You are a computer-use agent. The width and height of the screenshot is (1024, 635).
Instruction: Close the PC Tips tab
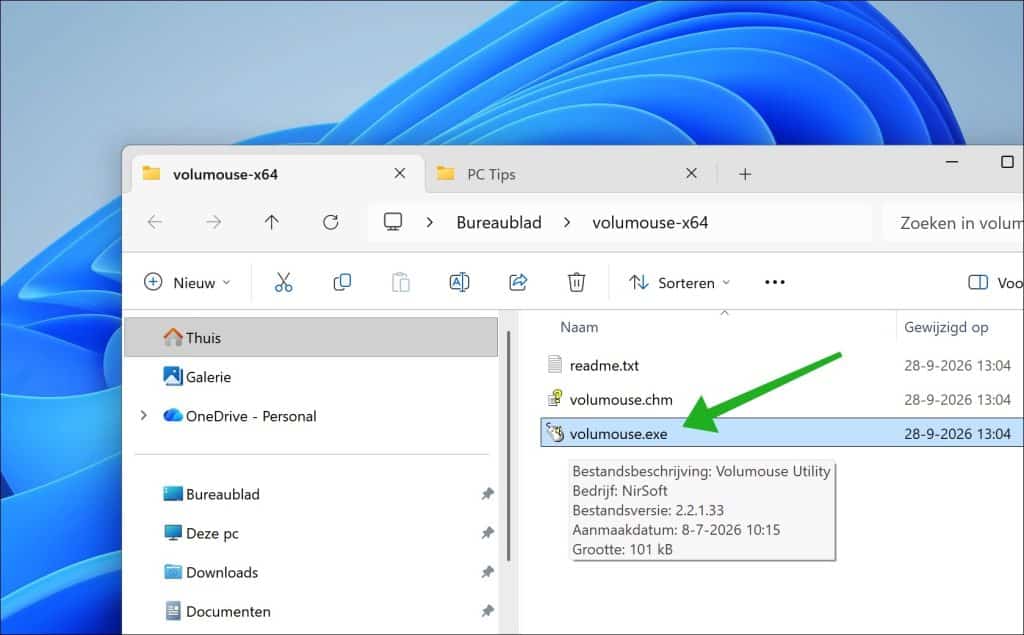click(x=692, y=173)
